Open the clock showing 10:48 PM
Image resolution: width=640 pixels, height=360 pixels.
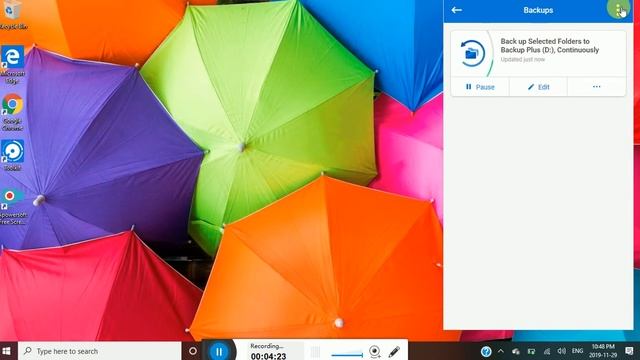click(603, 351)
